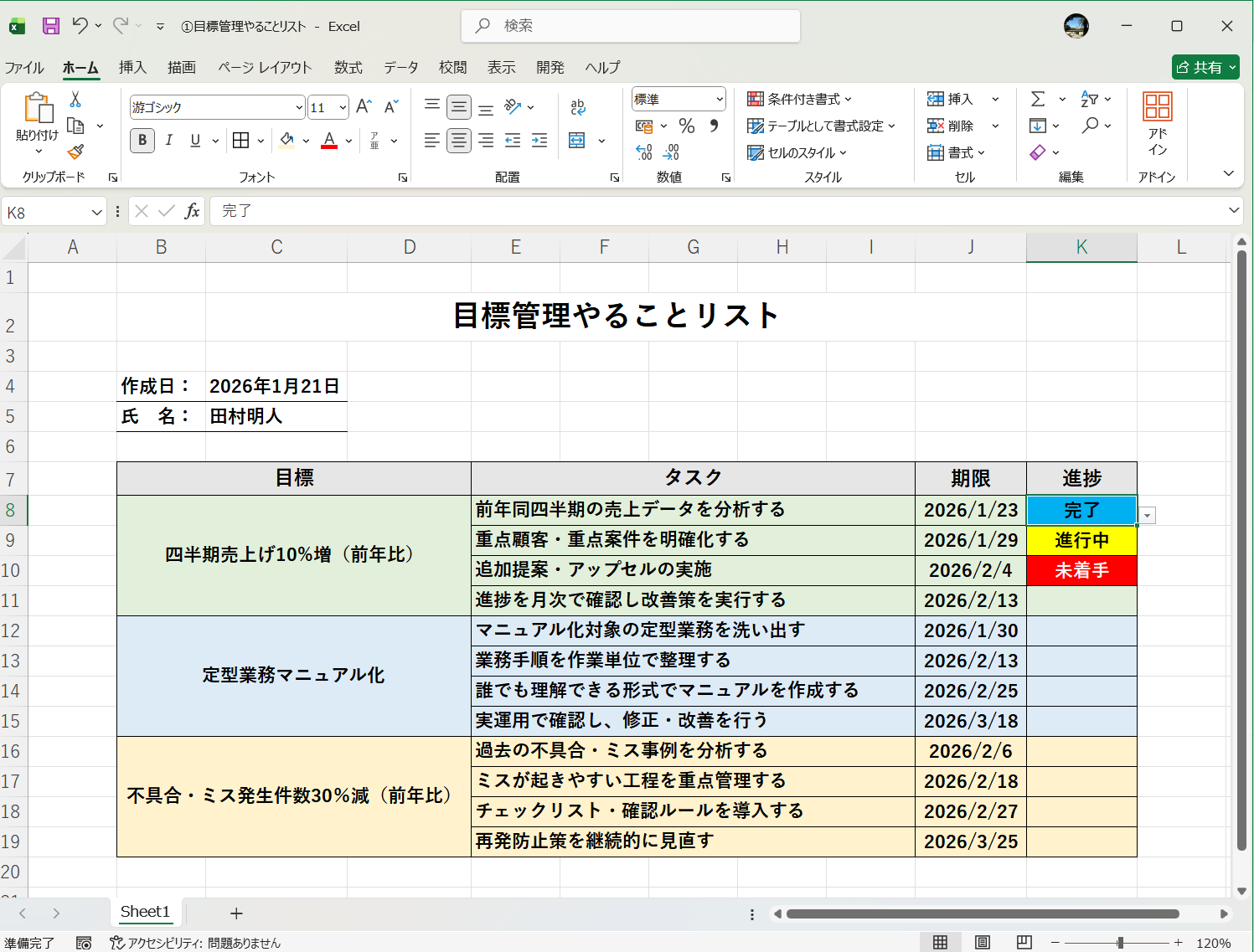Open the font size dropdown
Image resolution: width=1254 pixels, height=952 pixels.
coord(341,107)
